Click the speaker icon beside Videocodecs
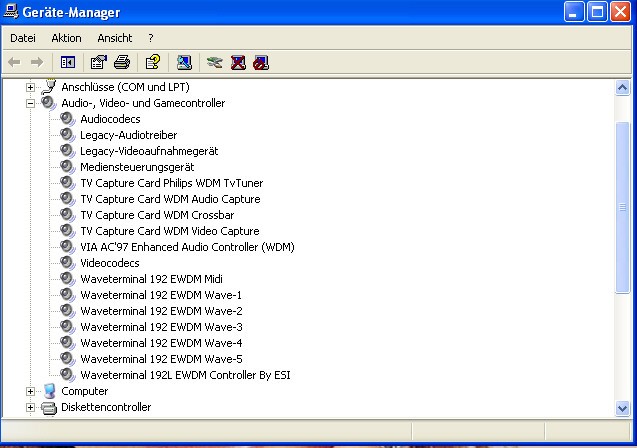 tap(67, 263)
